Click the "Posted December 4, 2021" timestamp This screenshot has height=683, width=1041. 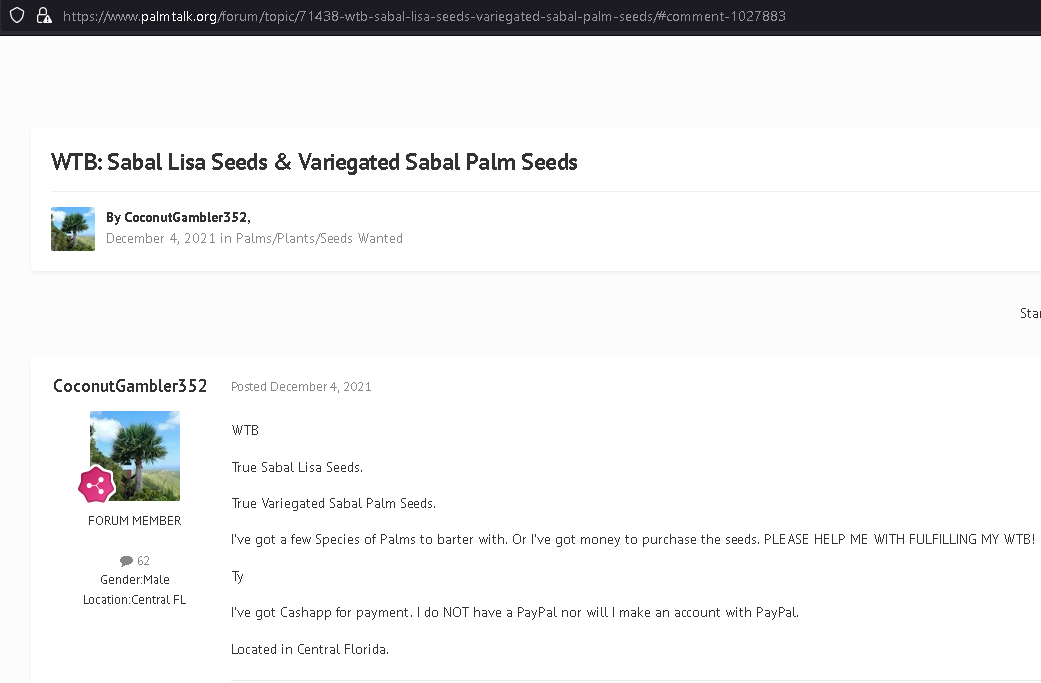[x=301, y=387]
